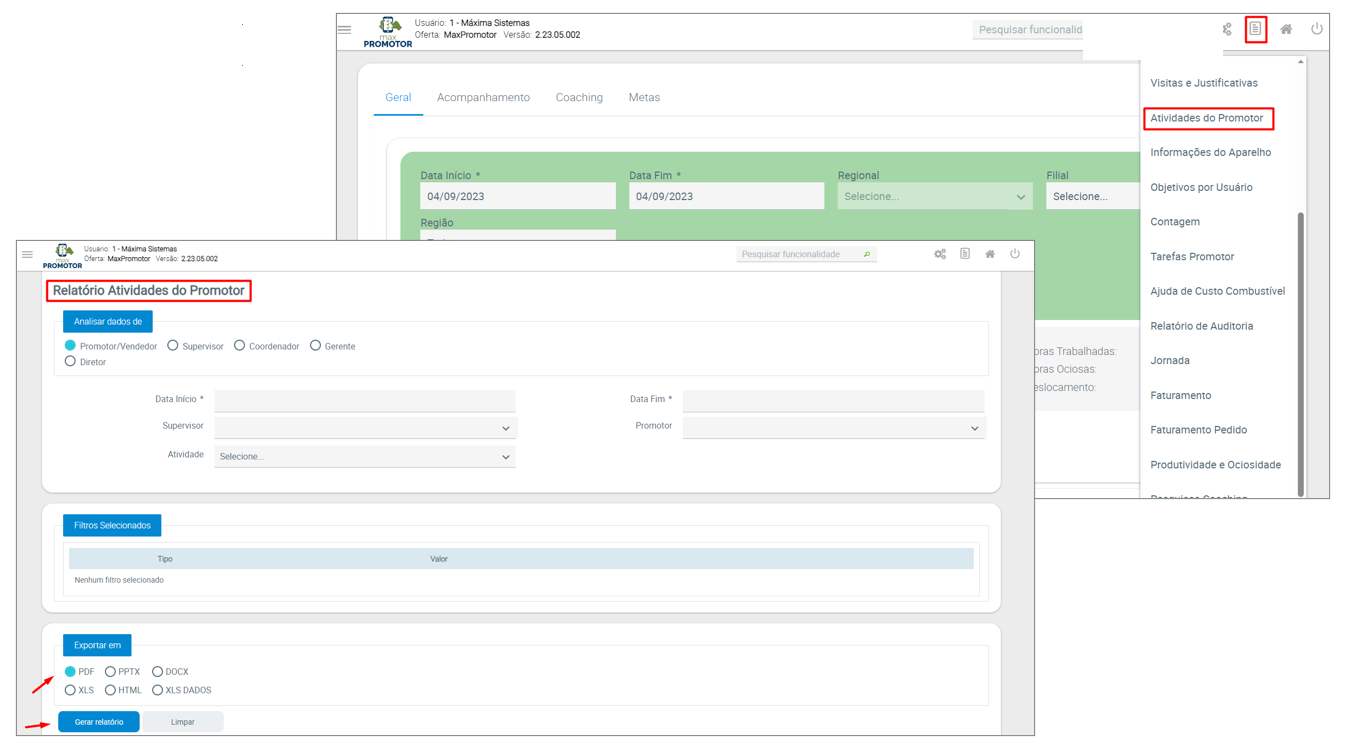The height and width of the screenshot is (756, 1346).
Task: Click the reports menu vertical scrollbar
Action: click(1300, 350)
